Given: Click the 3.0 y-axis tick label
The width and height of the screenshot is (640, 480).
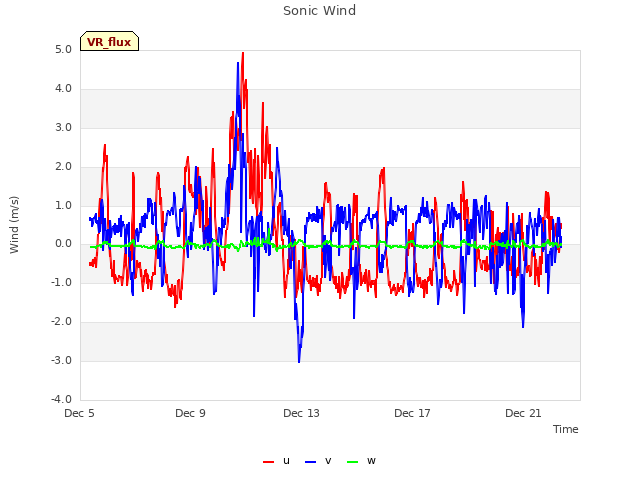Looking at the screenshot, I should pos(63,127).
